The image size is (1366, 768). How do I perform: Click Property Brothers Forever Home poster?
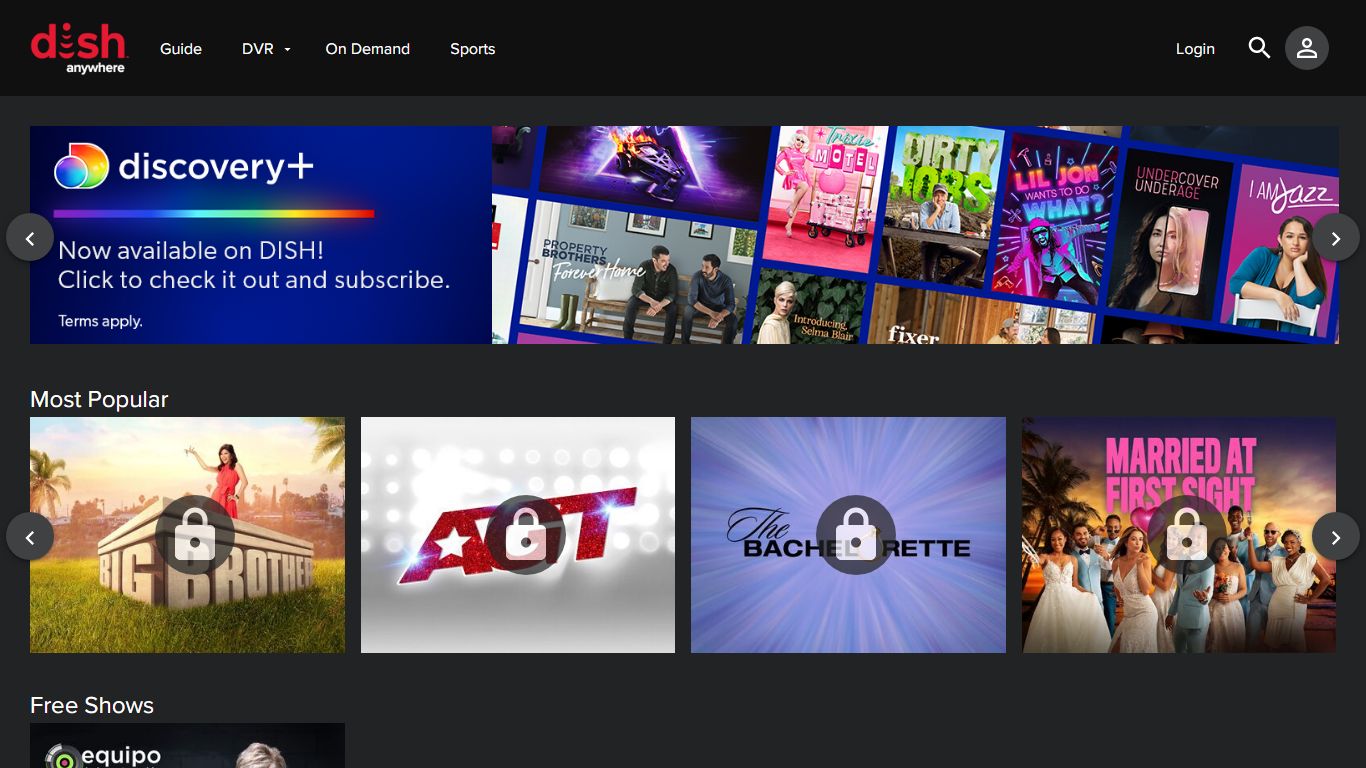638,270
